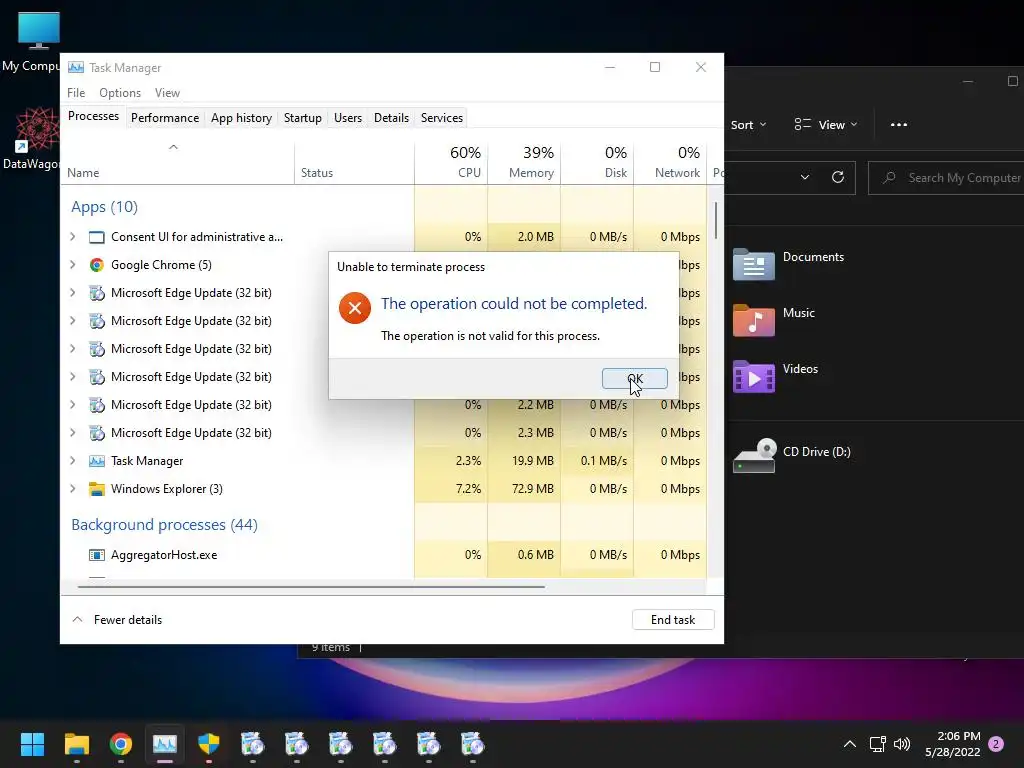Switch to the Users tab
This screenshot has height=768, width=1024.
(x=347, y=118)
